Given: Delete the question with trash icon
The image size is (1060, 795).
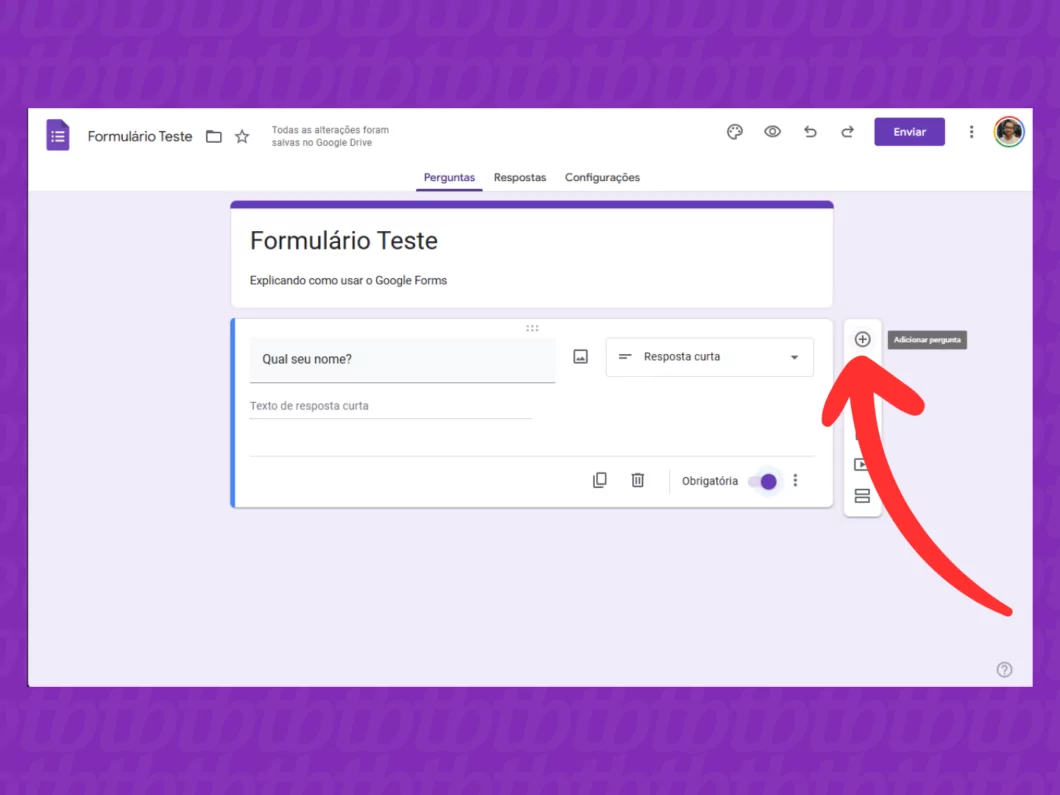Looking at the screenshot, I should tap(637, 480).
